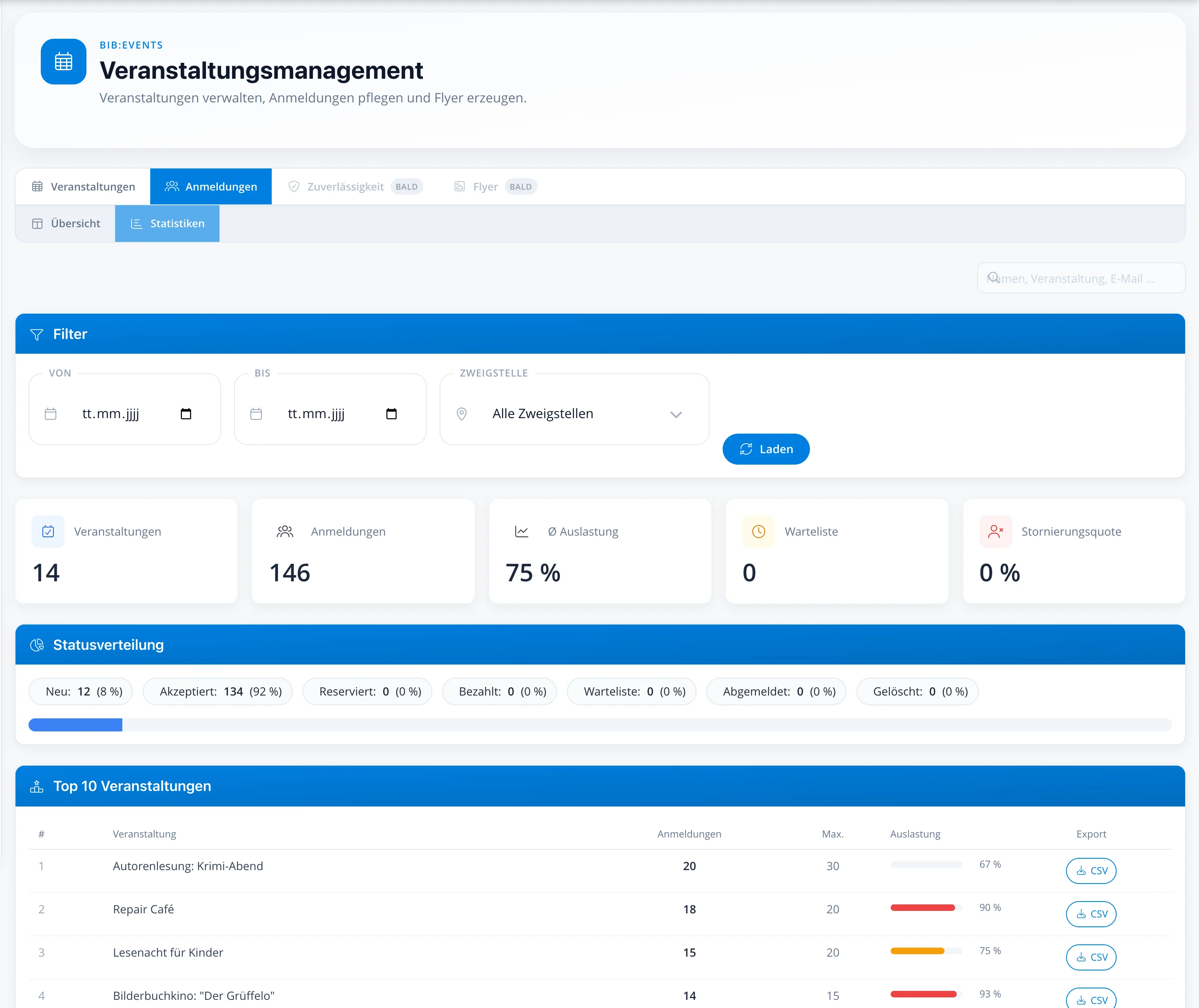Click the Export column header
This screenshot has width=1199, height=1008.
coord(1091,834)
